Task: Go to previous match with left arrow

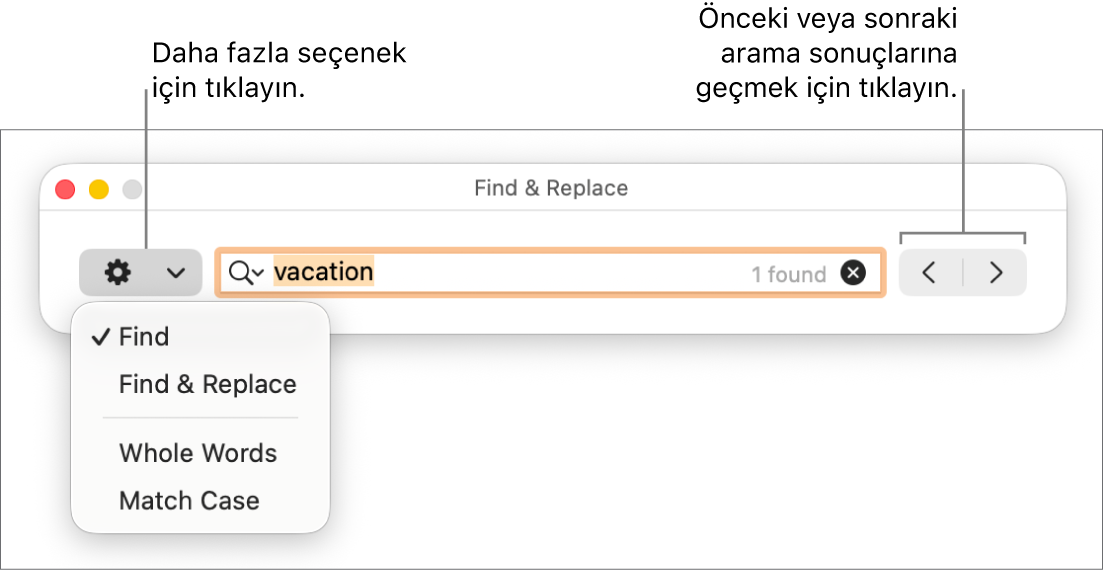Action: point(929,273)
